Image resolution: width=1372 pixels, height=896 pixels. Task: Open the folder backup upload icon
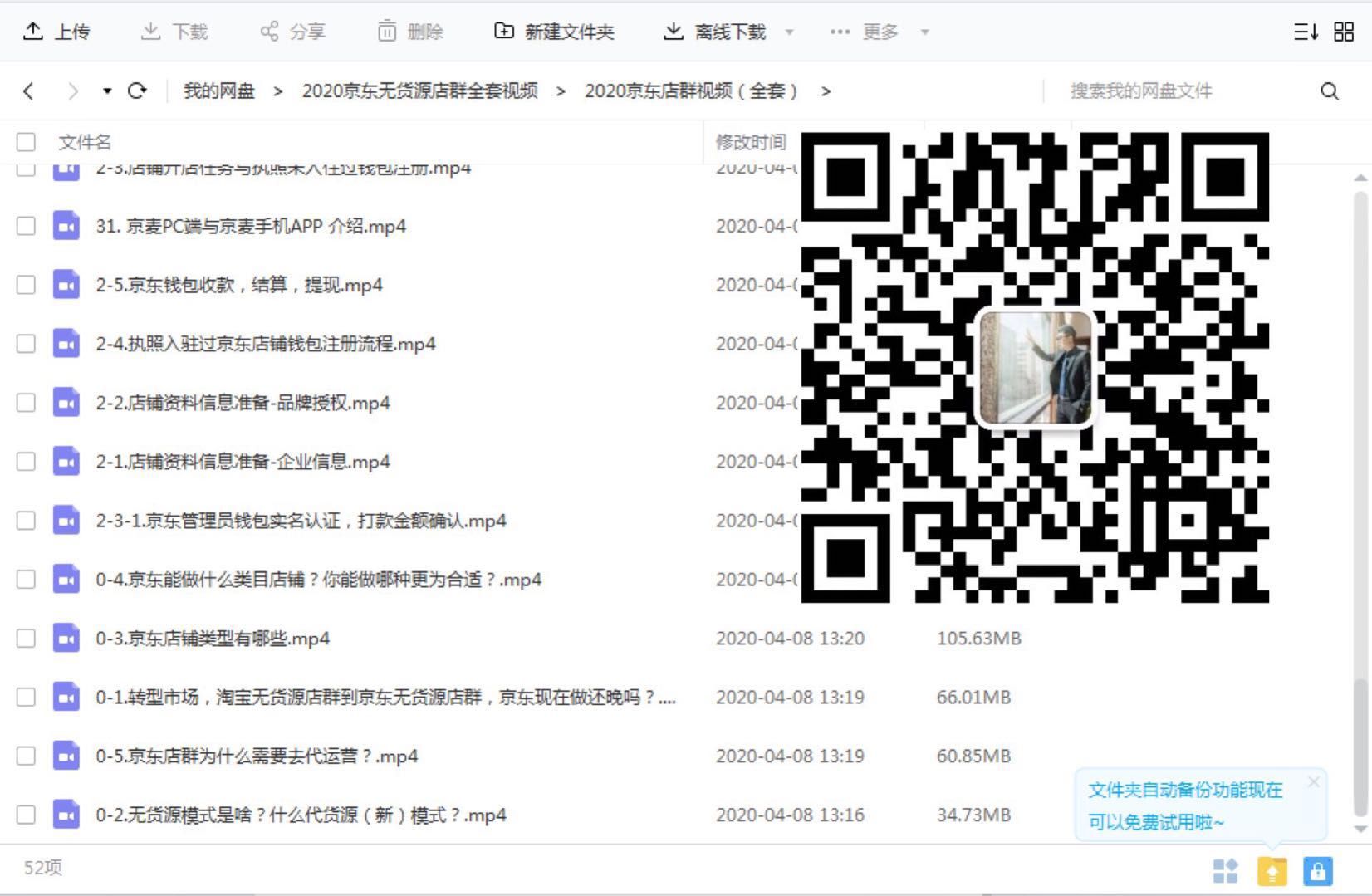[x=1272, y=870]
